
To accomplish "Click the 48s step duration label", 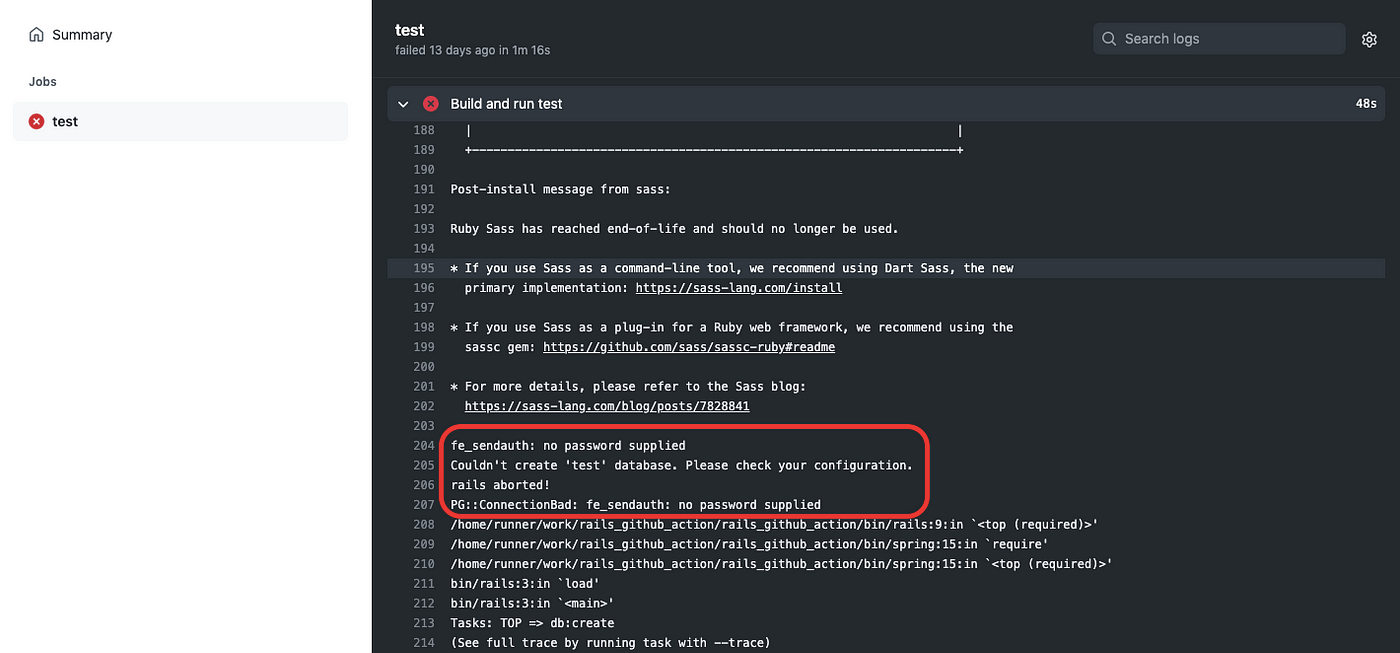I will pyautogui.click(x=1366, y=104).
